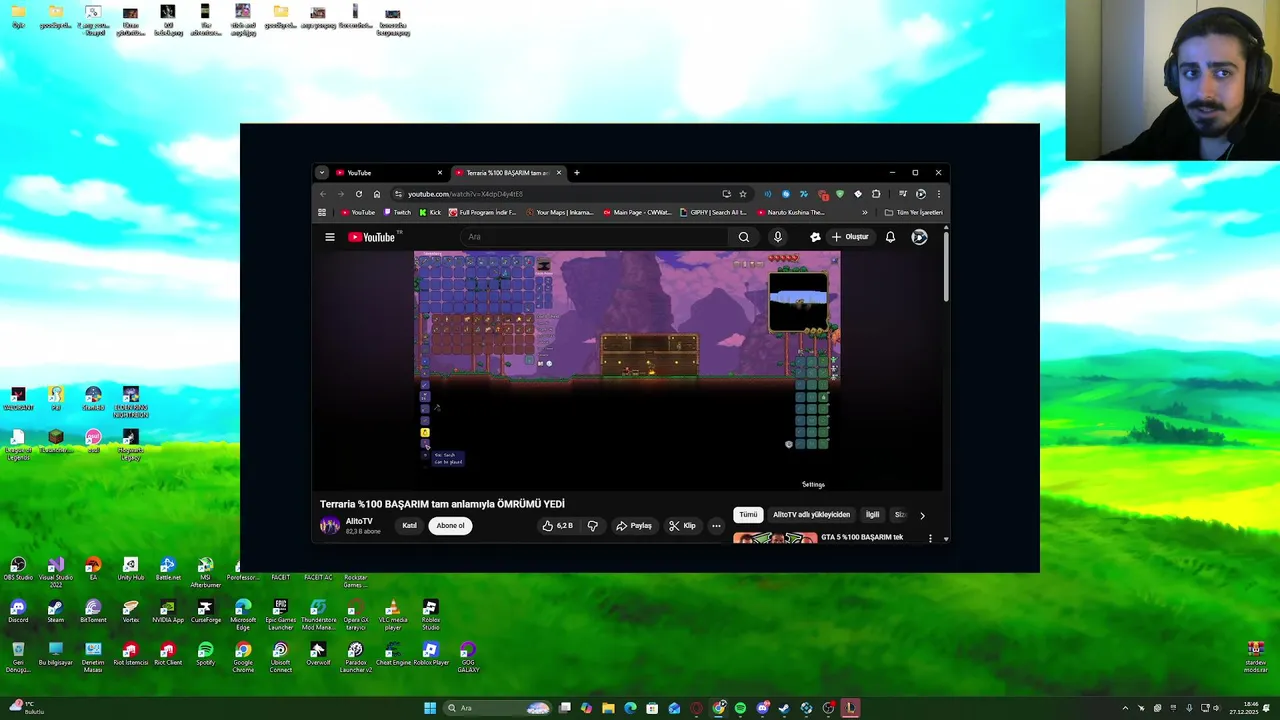
Task: Like the video showing 6,2 B
Action: [558, 525]
